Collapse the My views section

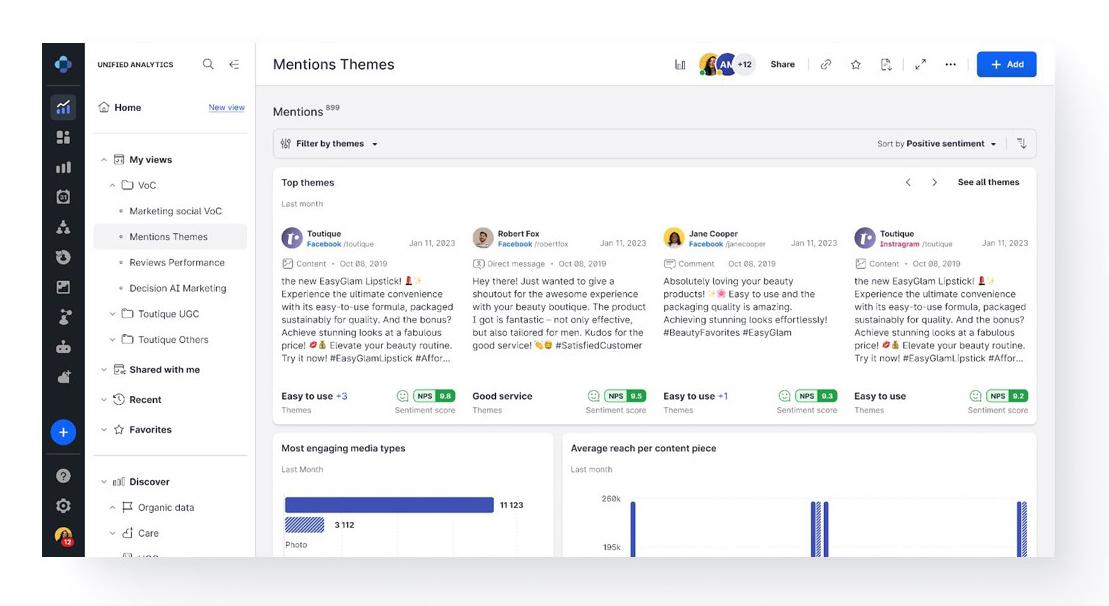click(104, 160)
